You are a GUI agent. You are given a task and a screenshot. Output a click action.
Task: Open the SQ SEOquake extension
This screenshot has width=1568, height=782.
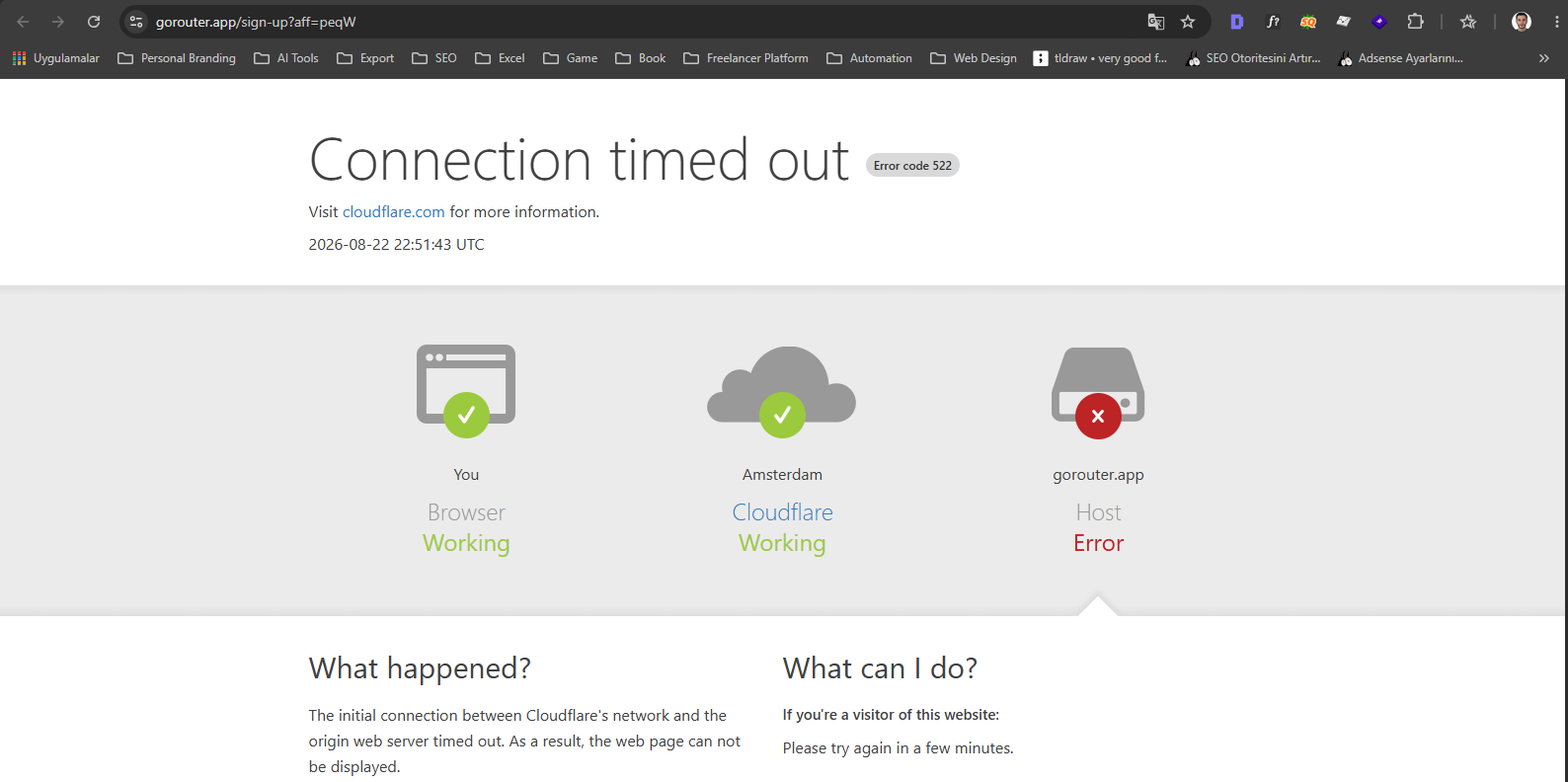pyautogui.click(x=1308, y=22)
